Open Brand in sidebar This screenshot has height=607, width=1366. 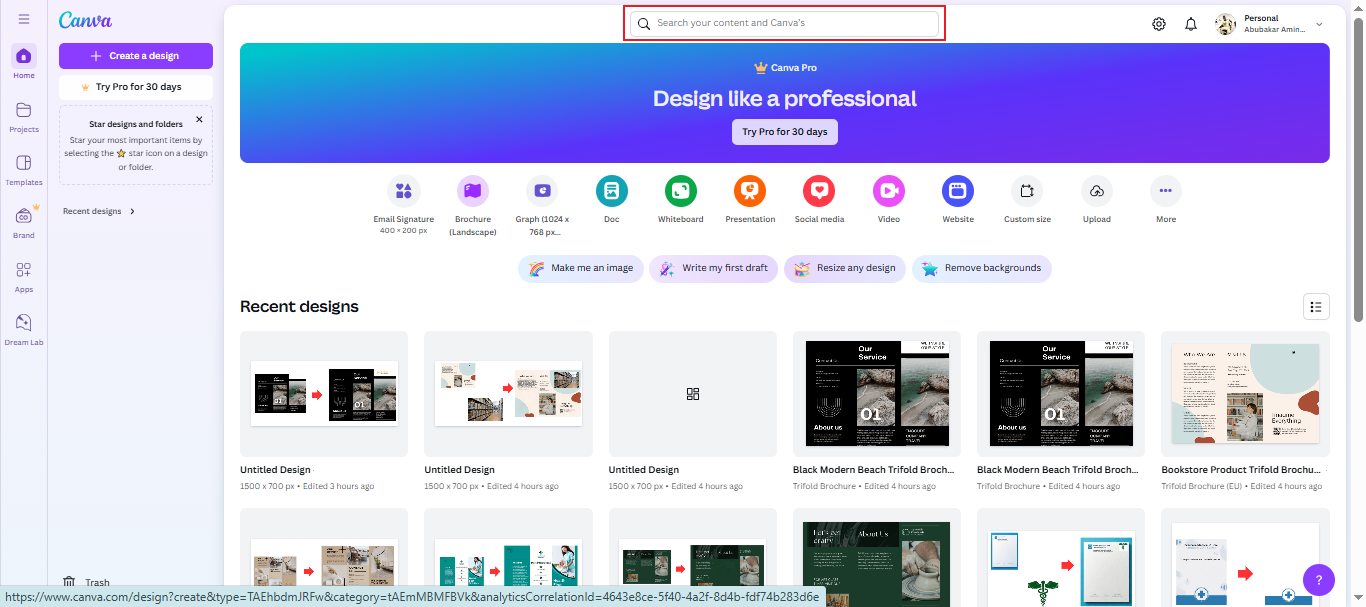[24, 222]
